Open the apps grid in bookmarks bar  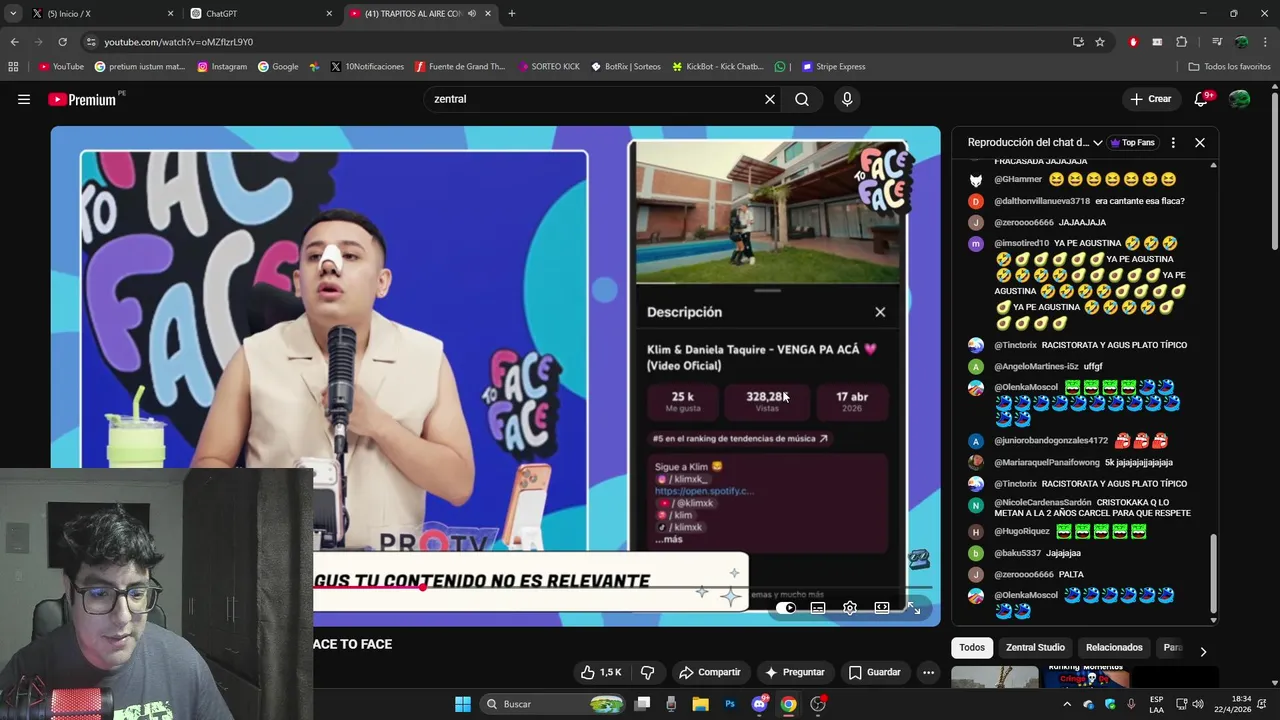click(x=13, y=67)
